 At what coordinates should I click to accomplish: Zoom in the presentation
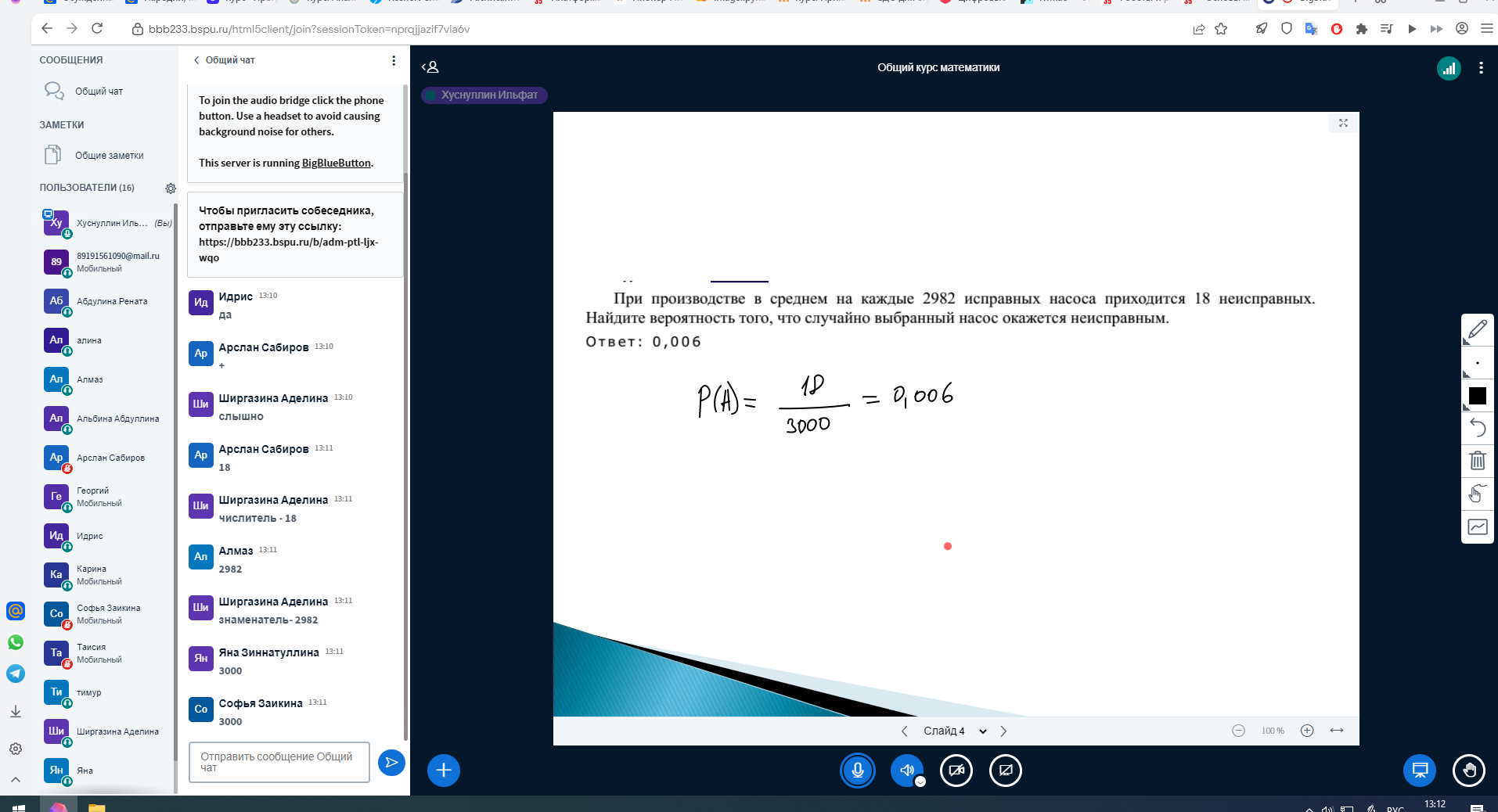[x=1307, y=731]
